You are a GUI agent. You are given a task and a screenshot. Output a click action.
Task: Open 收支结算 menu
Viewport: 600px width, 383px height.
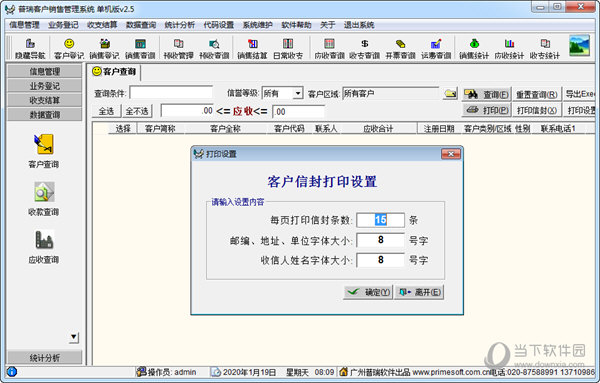pyautogui.click(x=102, y=25)
